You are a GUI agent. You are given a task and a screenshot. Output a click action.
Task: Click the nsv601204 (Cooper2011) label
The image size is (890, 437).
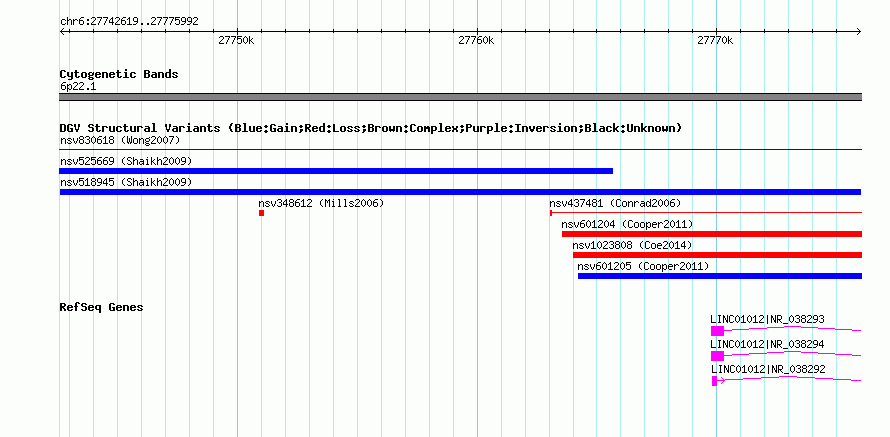click(x=627, y=224)
